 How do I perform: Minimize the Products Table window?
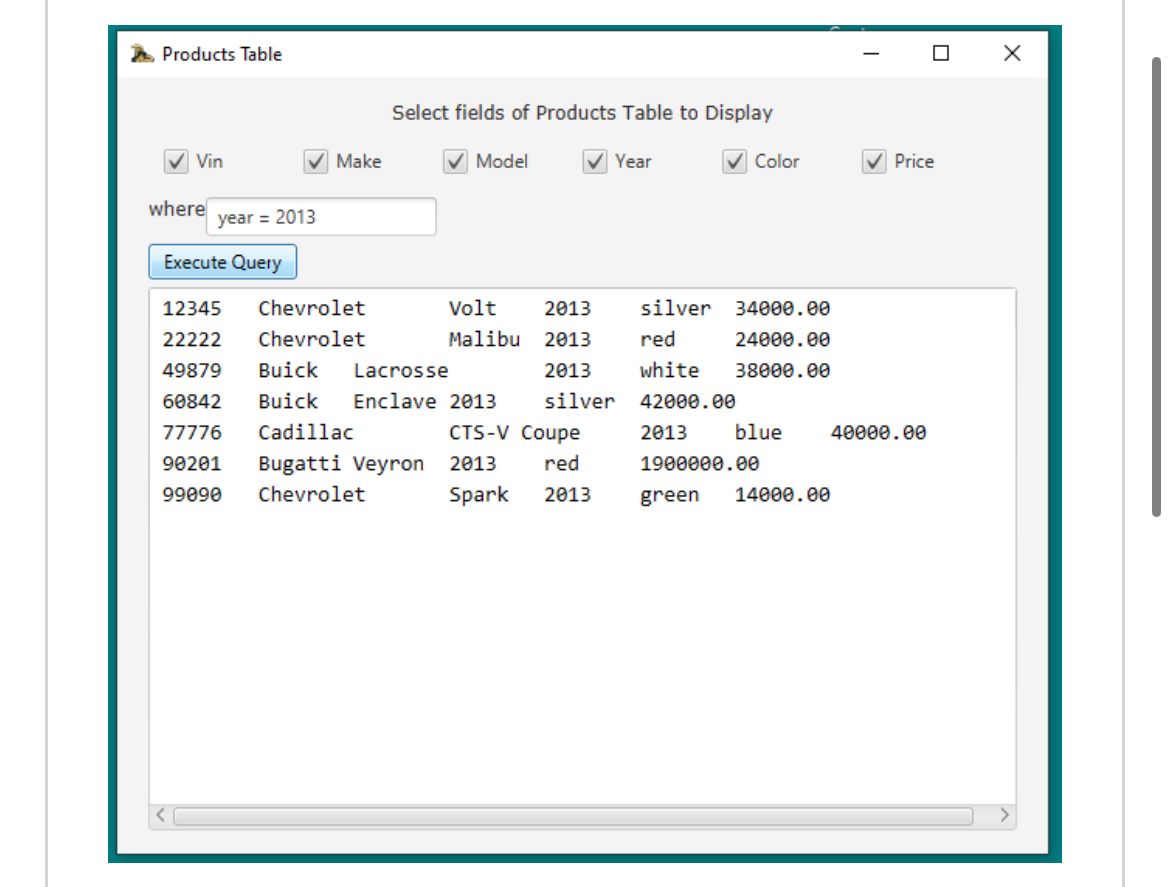(869, 54)
